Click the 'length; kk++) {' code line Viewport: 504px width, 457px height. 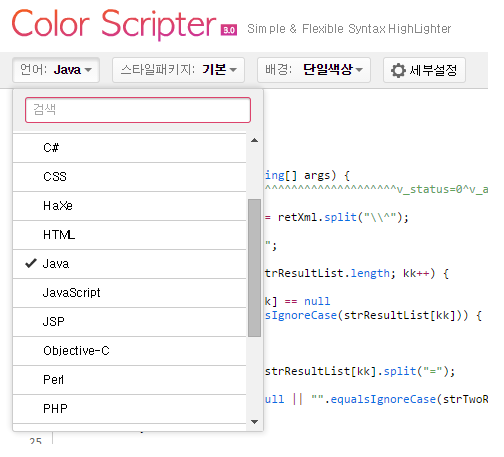pos(399,274)
